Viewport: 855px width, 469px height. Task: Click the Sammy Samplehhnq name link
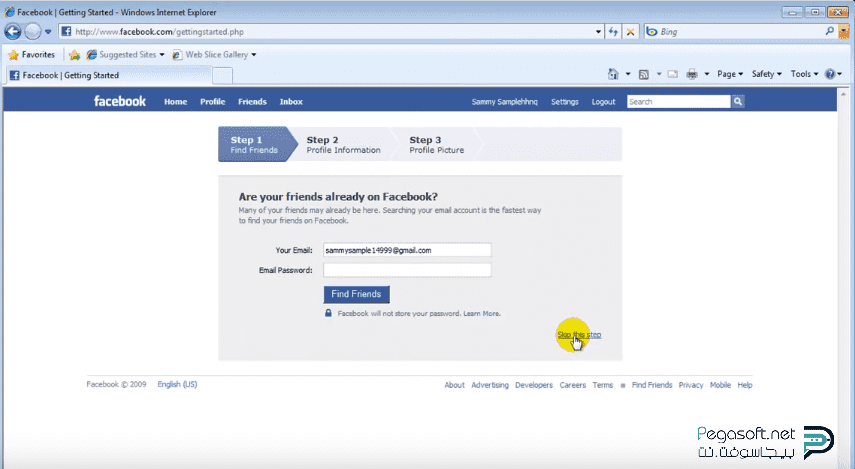(504, 101)
